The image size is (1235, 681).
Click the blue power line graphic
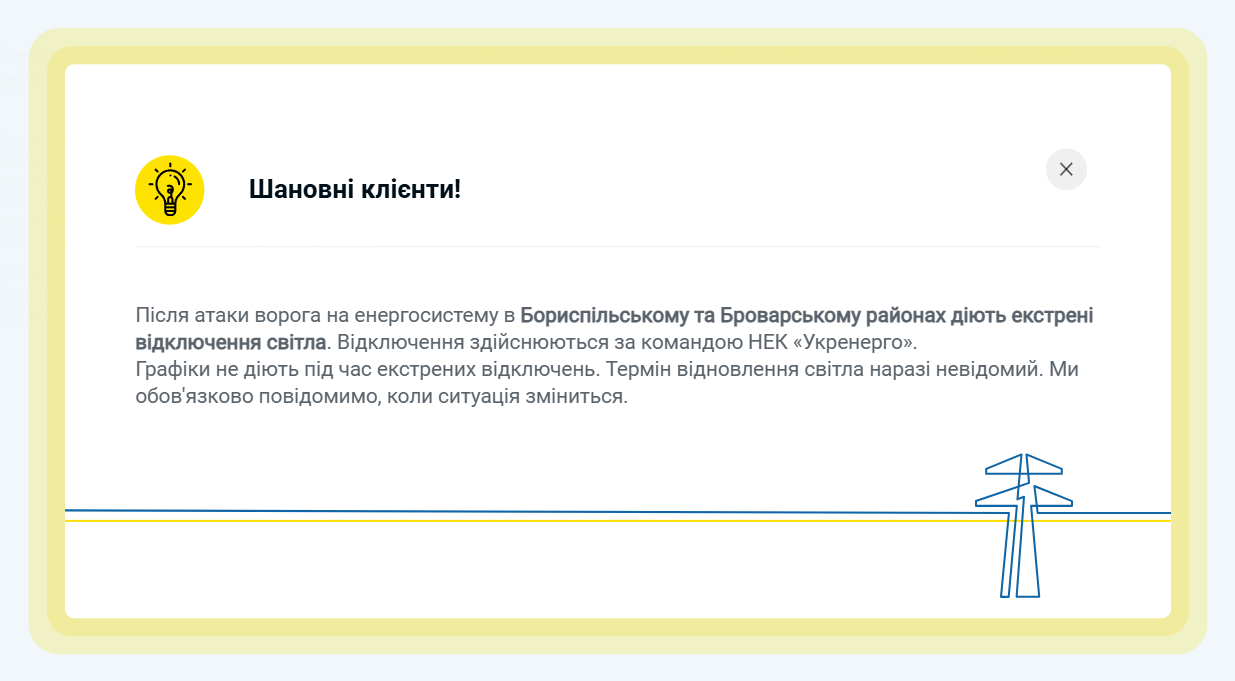(500, 511)
